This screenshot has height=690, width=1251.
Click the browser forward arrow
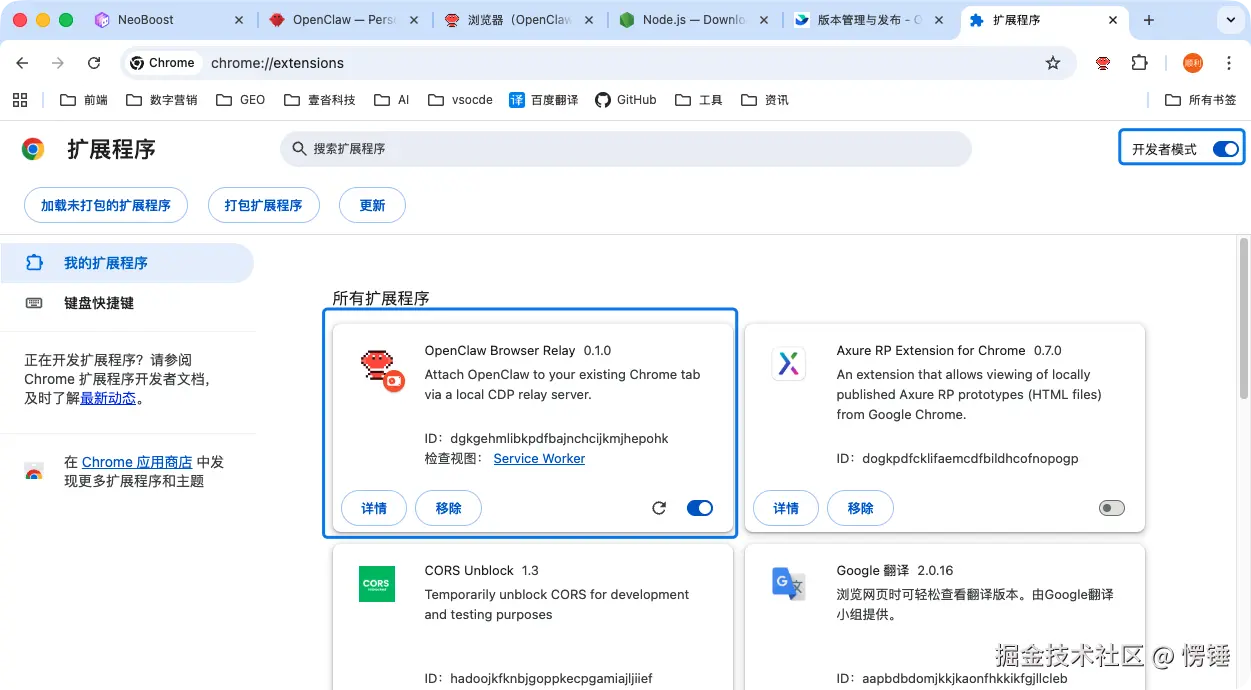point(58,63)
